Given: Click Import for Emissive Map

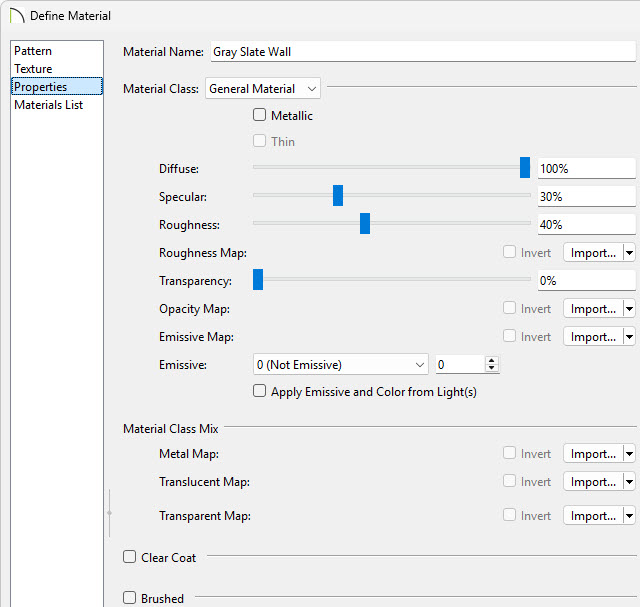Looking at the screenshot, I should click(x=593, y=337).
